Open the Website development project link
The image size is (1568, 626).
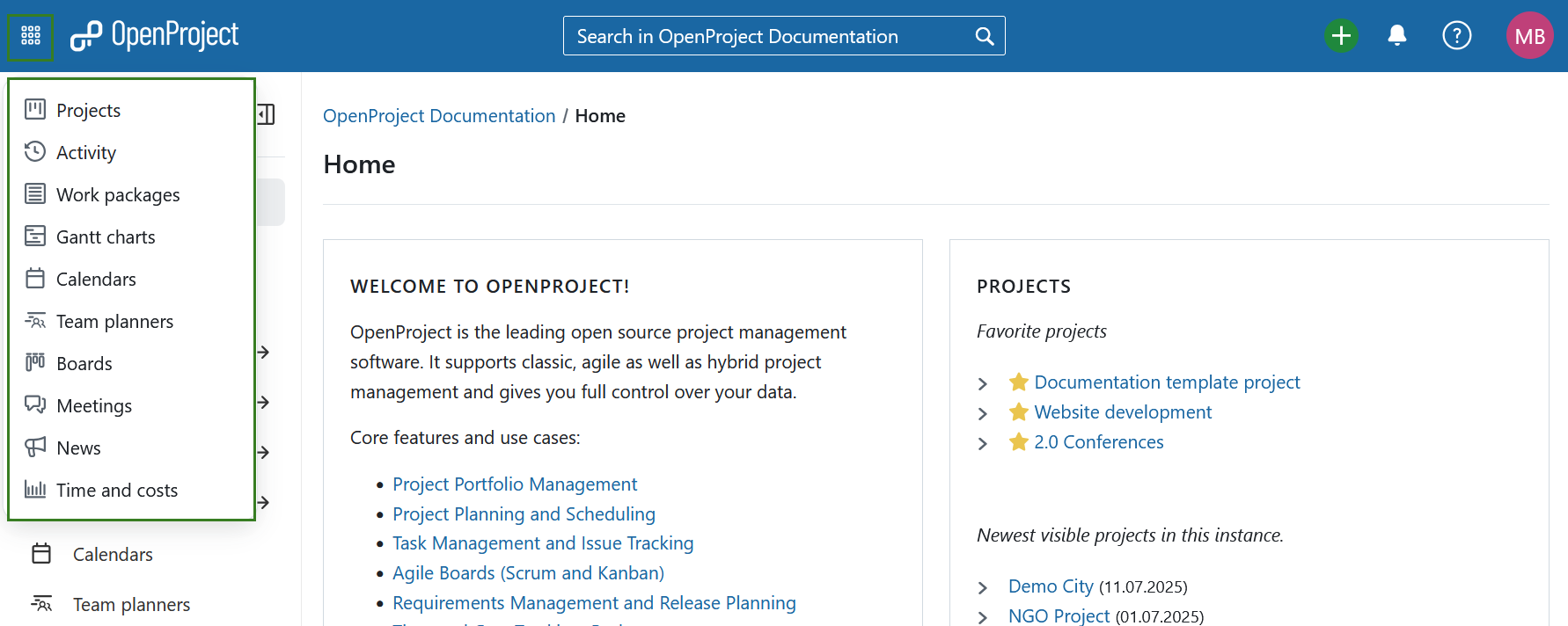pos(1123,412)
